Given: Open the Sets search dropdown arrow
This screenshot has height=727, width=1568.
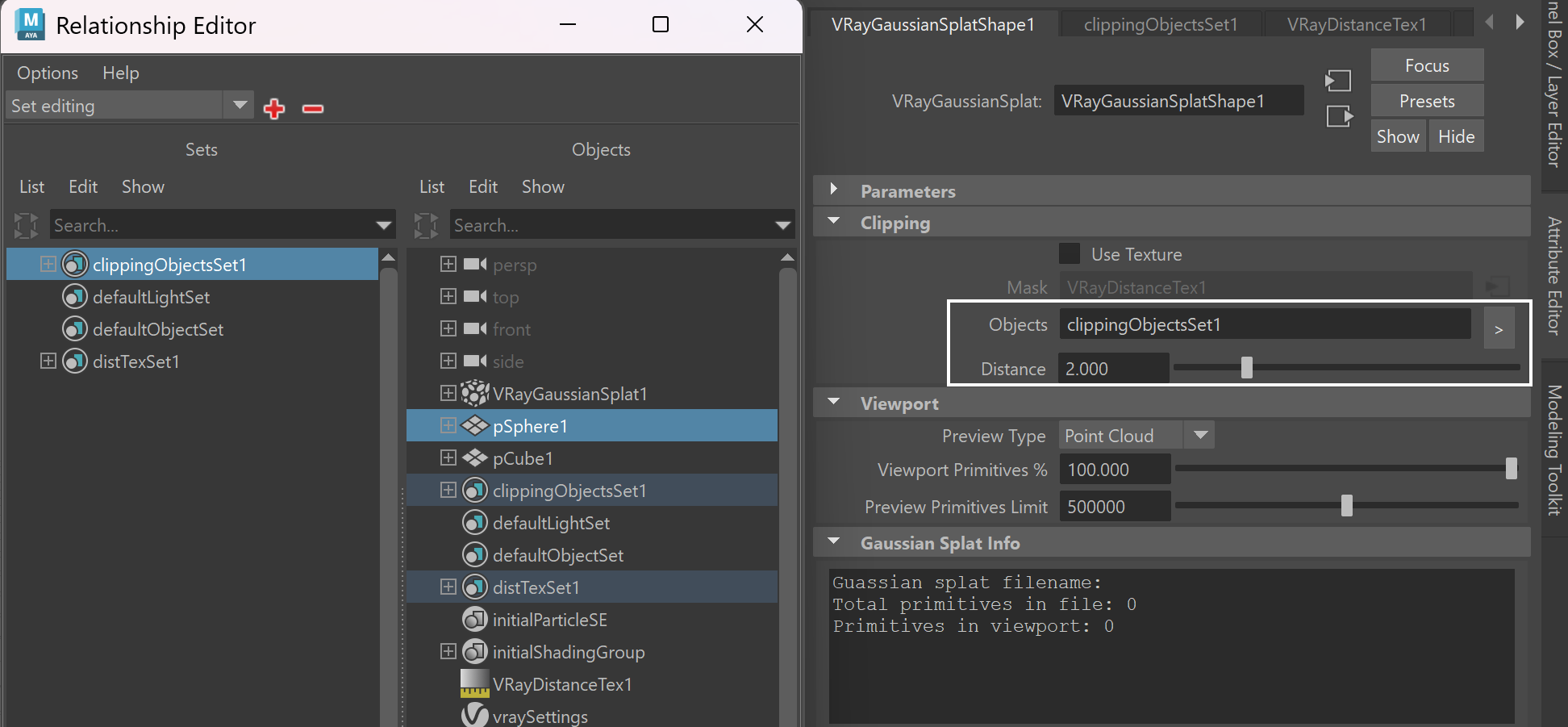Looking at the screenshot, I should pos(384,225).
